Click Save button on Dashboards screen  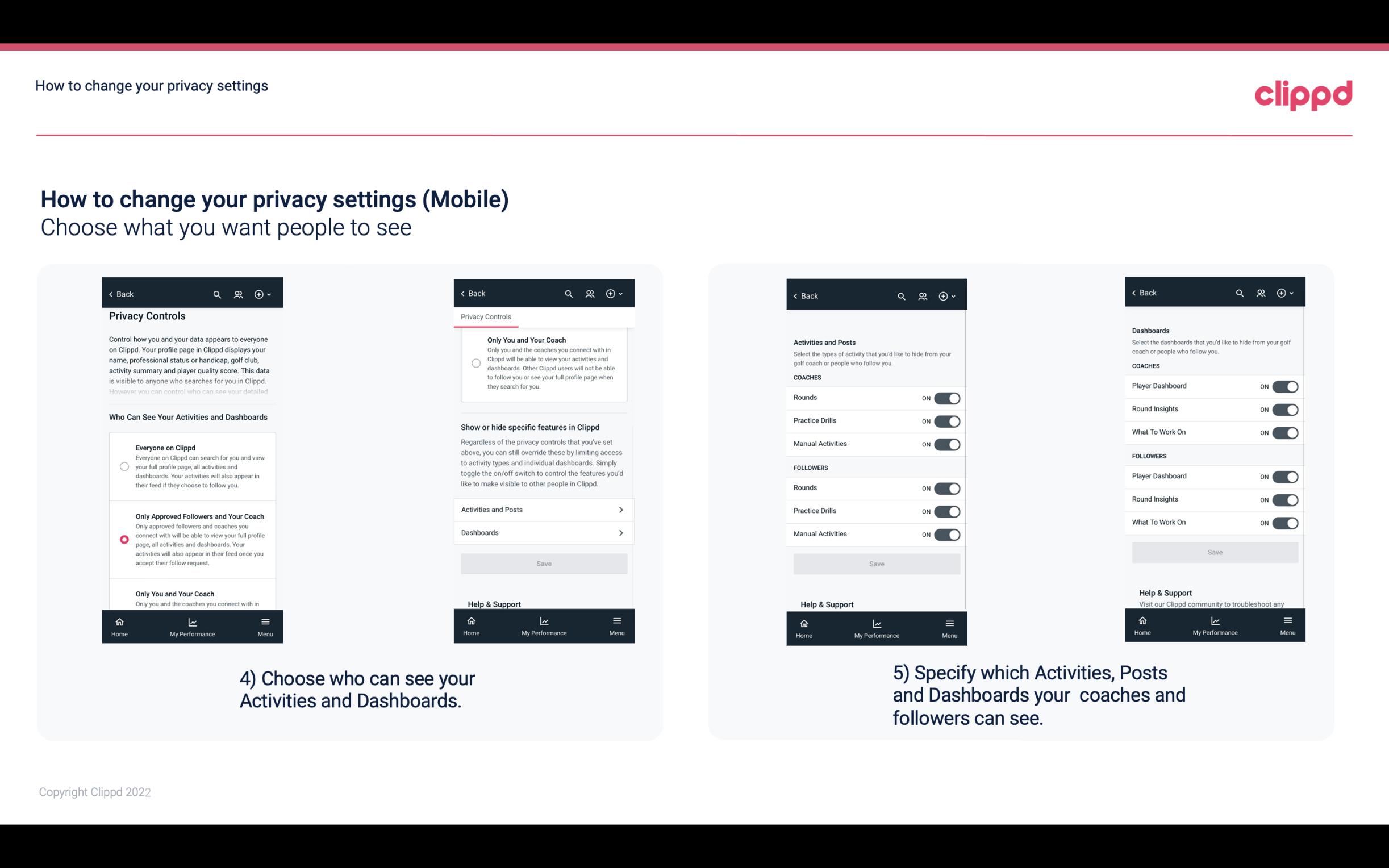pyautogui.click(x=1215, y=552)
